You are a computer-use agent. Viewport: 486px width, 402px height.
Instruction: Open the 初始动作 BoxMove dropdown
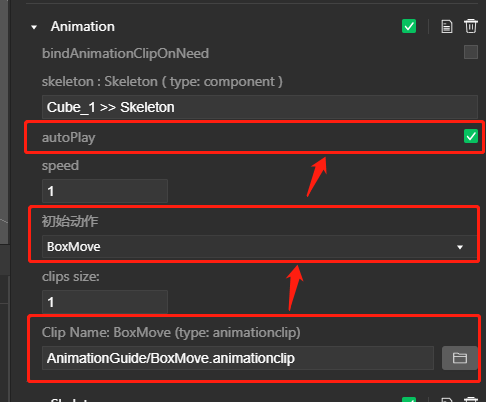pyautogui.click(x=260, y=247)
